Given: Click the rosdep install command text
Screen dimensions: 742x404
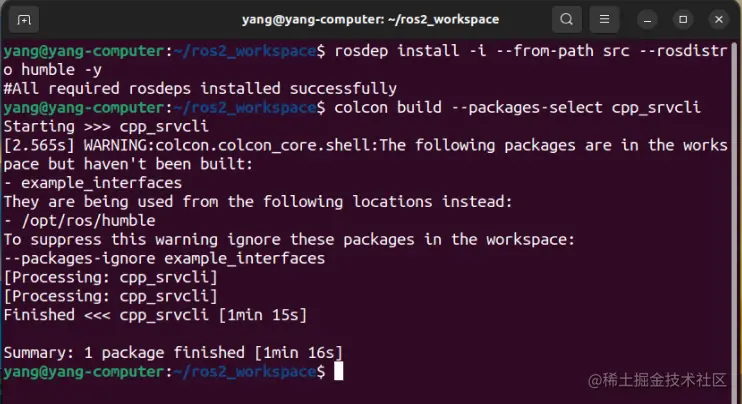Looking at the screenshot, I should click(x=530, y=51).
